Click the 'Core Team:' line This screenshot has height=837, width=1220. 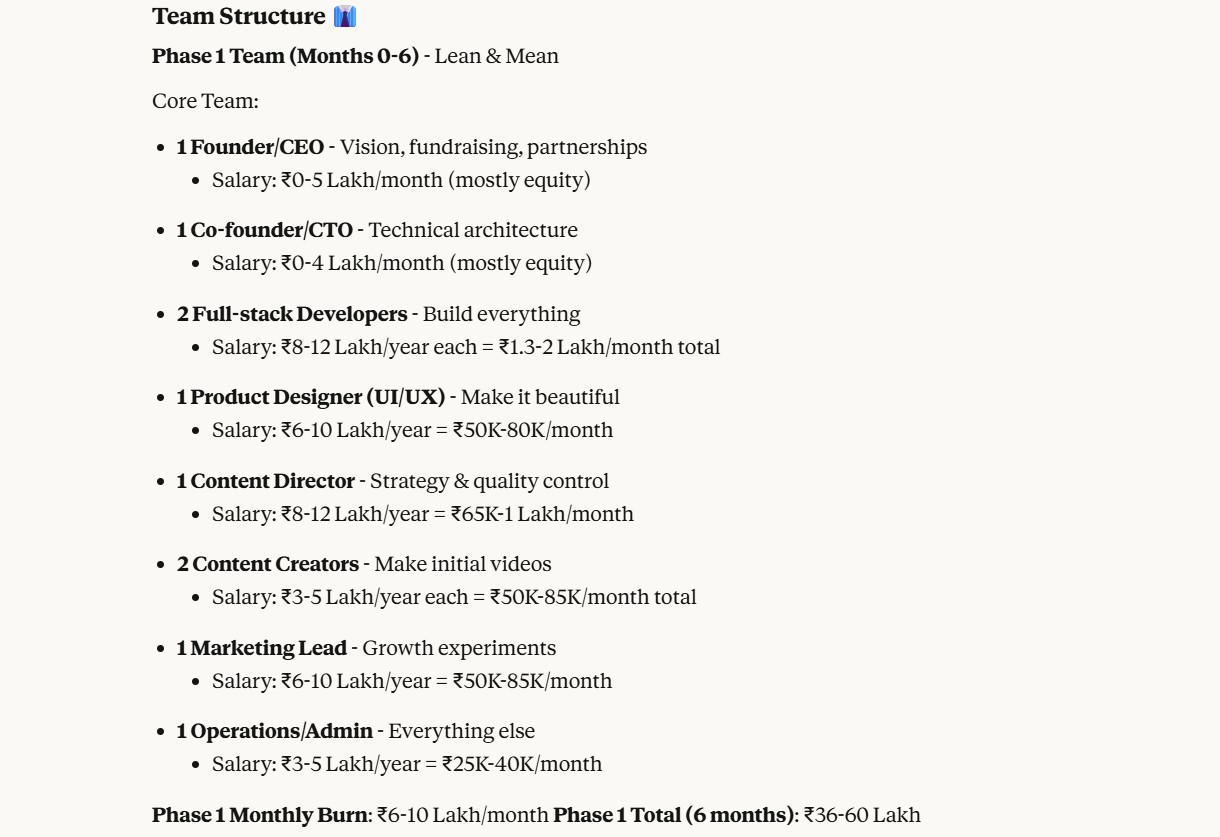tap(205, 101)
